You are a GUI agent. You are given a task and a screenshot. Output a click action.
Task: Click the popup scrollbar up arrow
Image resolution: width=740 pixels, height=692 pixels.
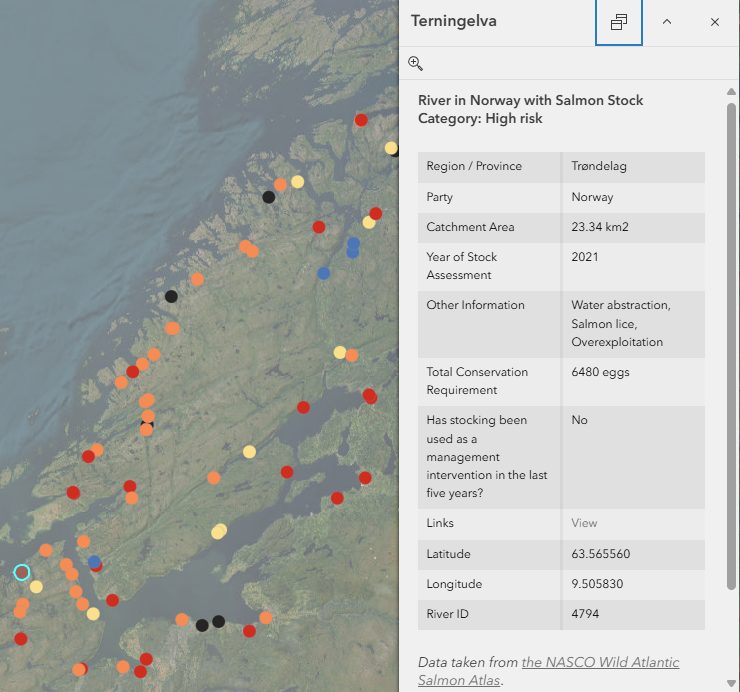tap(732, 92)
